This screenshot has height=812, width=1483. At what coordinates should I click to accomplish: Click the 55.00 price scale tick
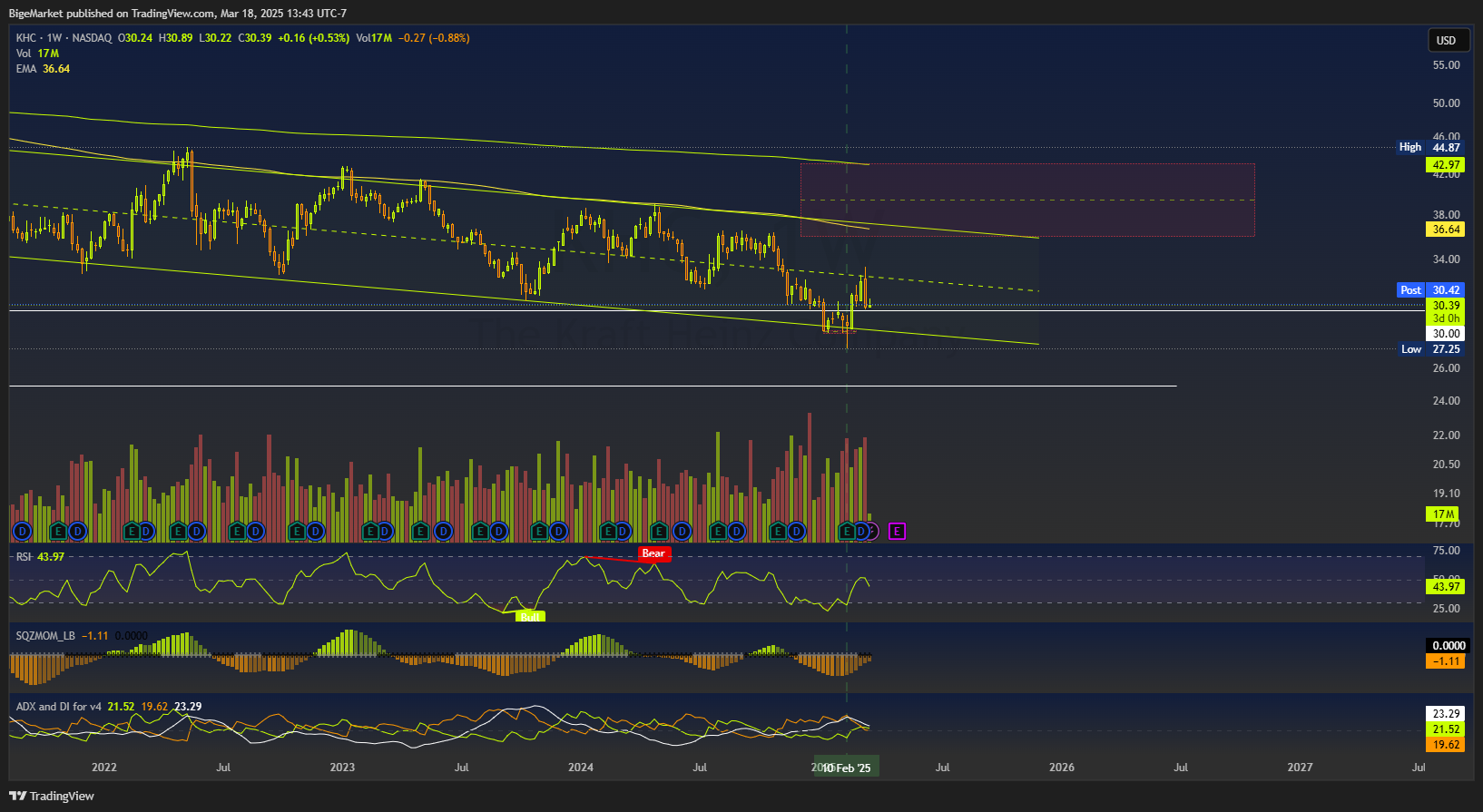1446,65
